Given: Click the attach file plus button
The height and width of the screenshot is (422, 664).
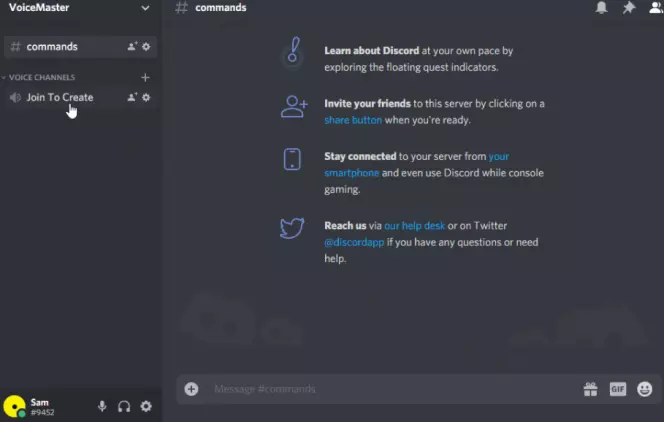Looking at the screenshot, I should tap(191, 389).
